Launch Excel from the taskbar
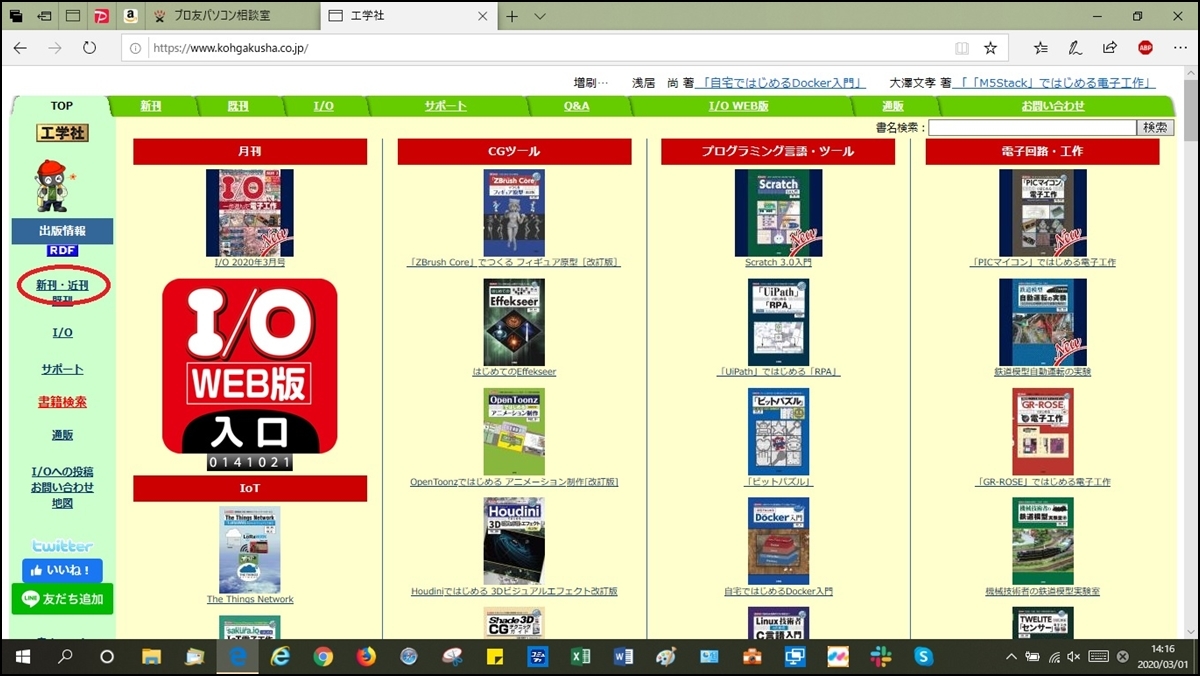 (x=579, y=657)
